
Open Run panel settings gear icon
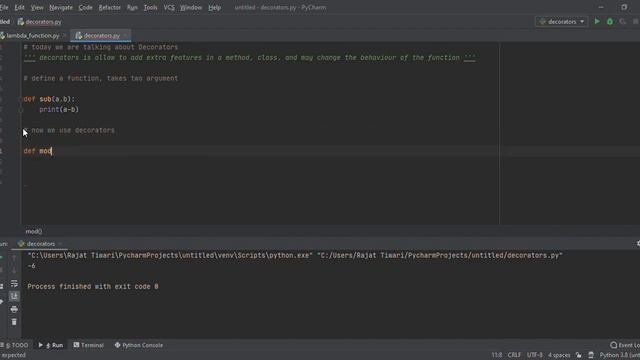[638, 244]
